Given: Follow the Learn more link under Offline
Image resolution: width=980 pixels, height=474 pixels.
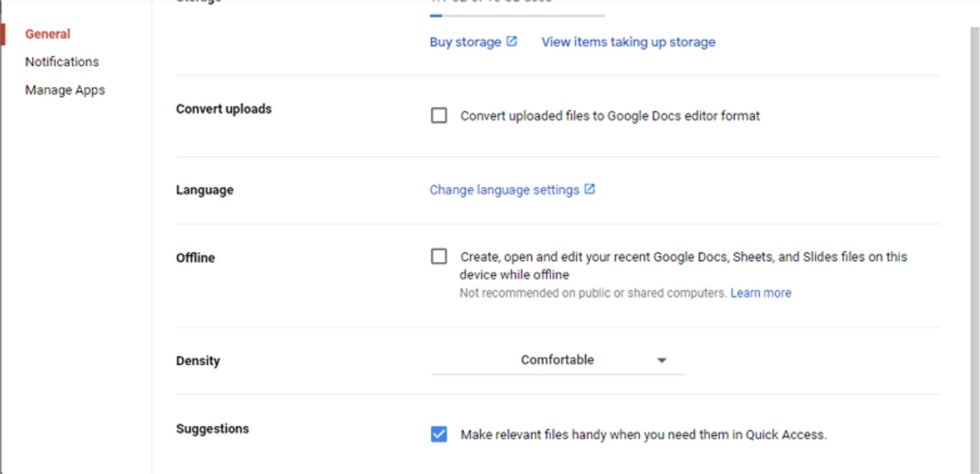Looking at the screenshot, I should tap(760, 293).
